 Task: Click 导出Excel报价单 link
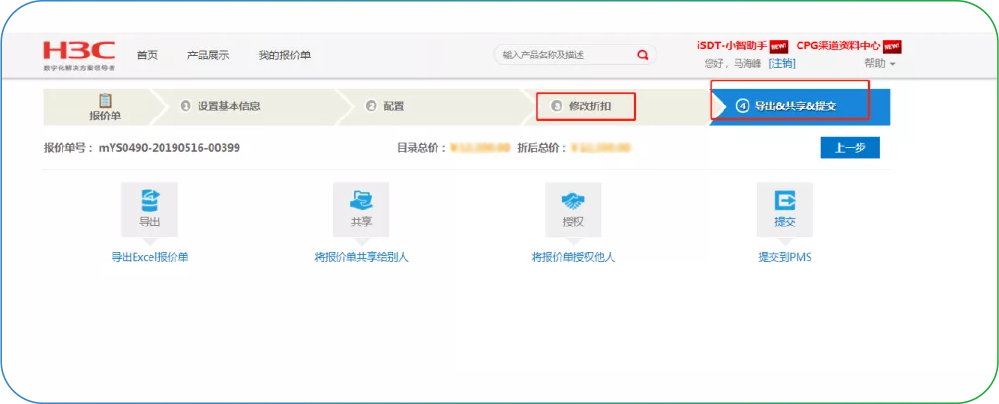click(150, 257)
